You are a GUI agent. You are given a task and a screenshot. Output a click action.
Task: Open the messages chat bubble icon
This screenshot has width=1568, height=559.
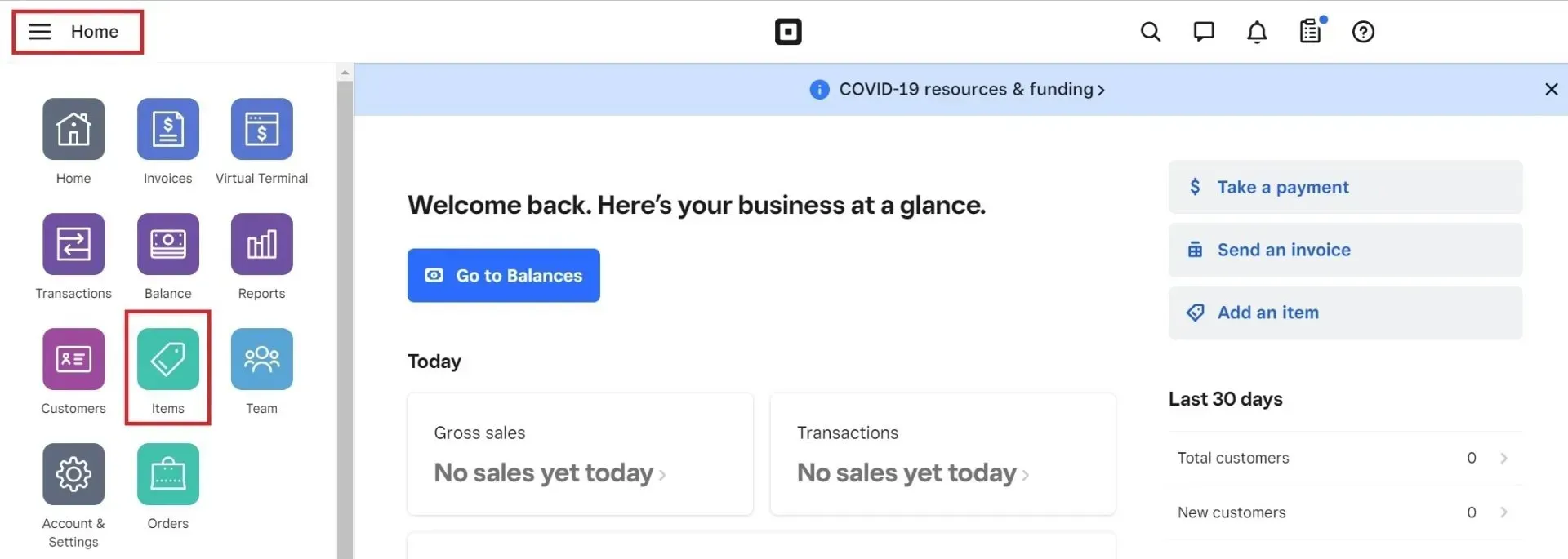pos(1204,32)
